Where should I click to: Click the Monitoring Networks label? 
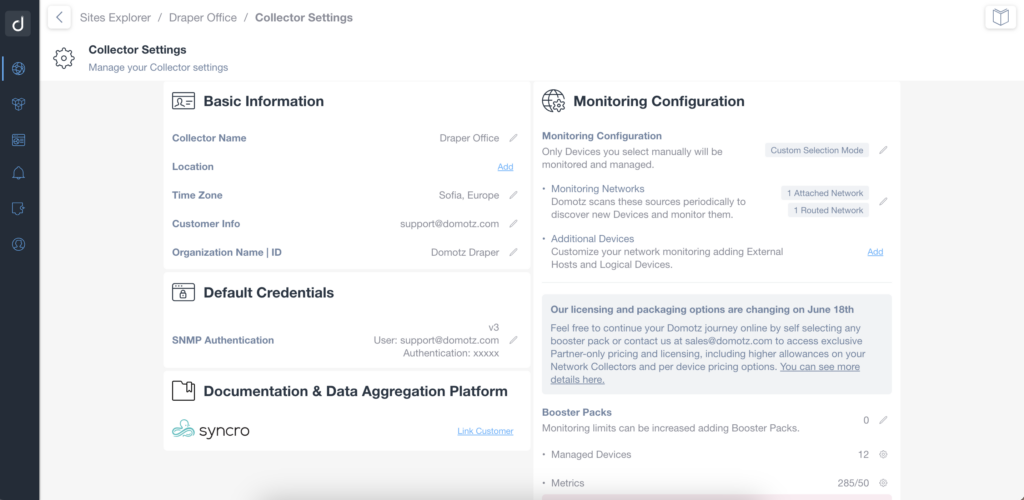[598, 189]
